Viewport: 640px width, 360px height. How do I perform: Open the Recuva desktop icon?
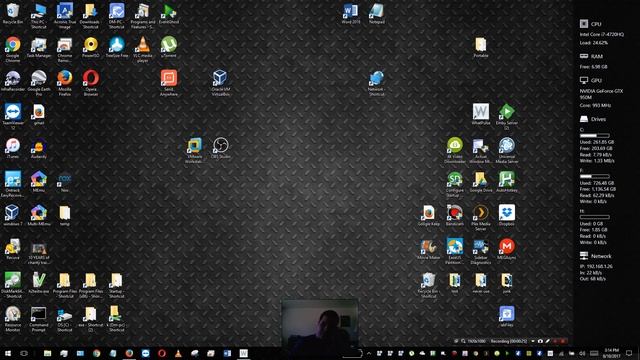(x=13, y=249)
